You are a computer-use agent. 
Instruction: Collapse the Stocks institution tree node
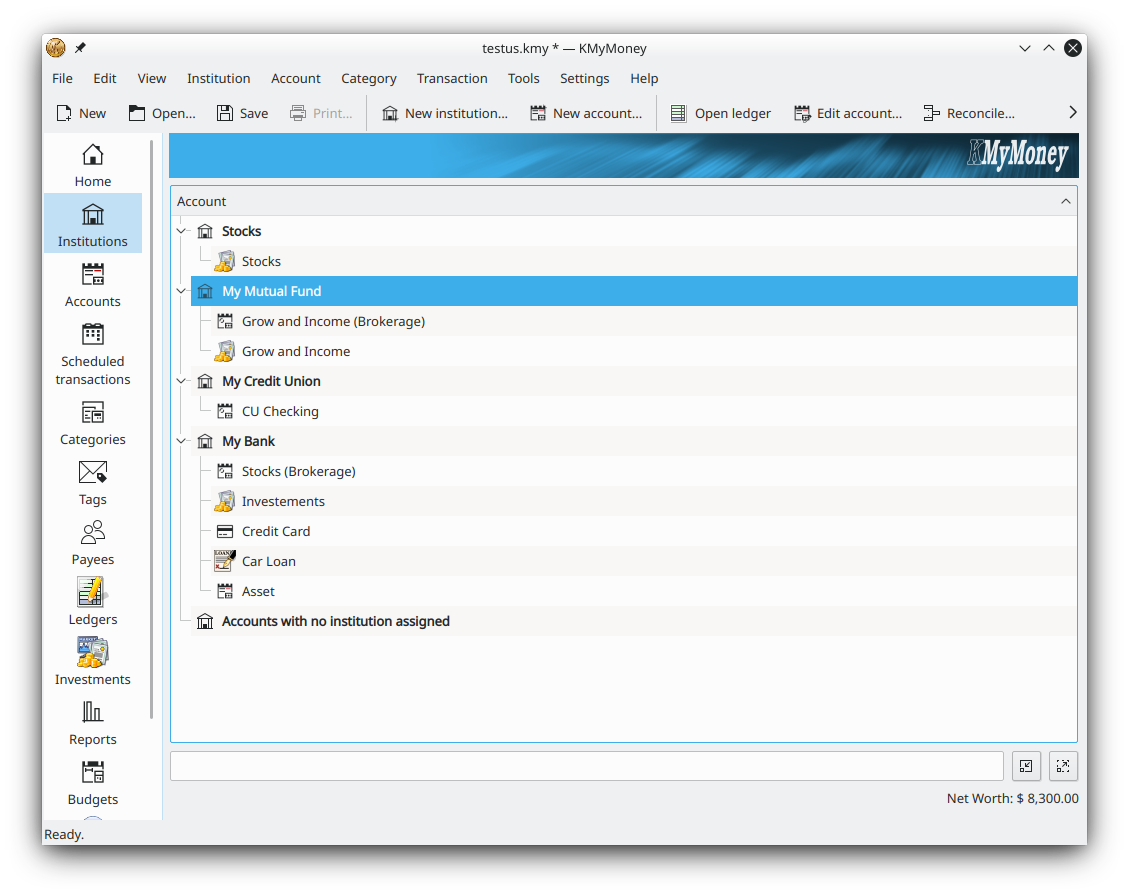point(181,231)
